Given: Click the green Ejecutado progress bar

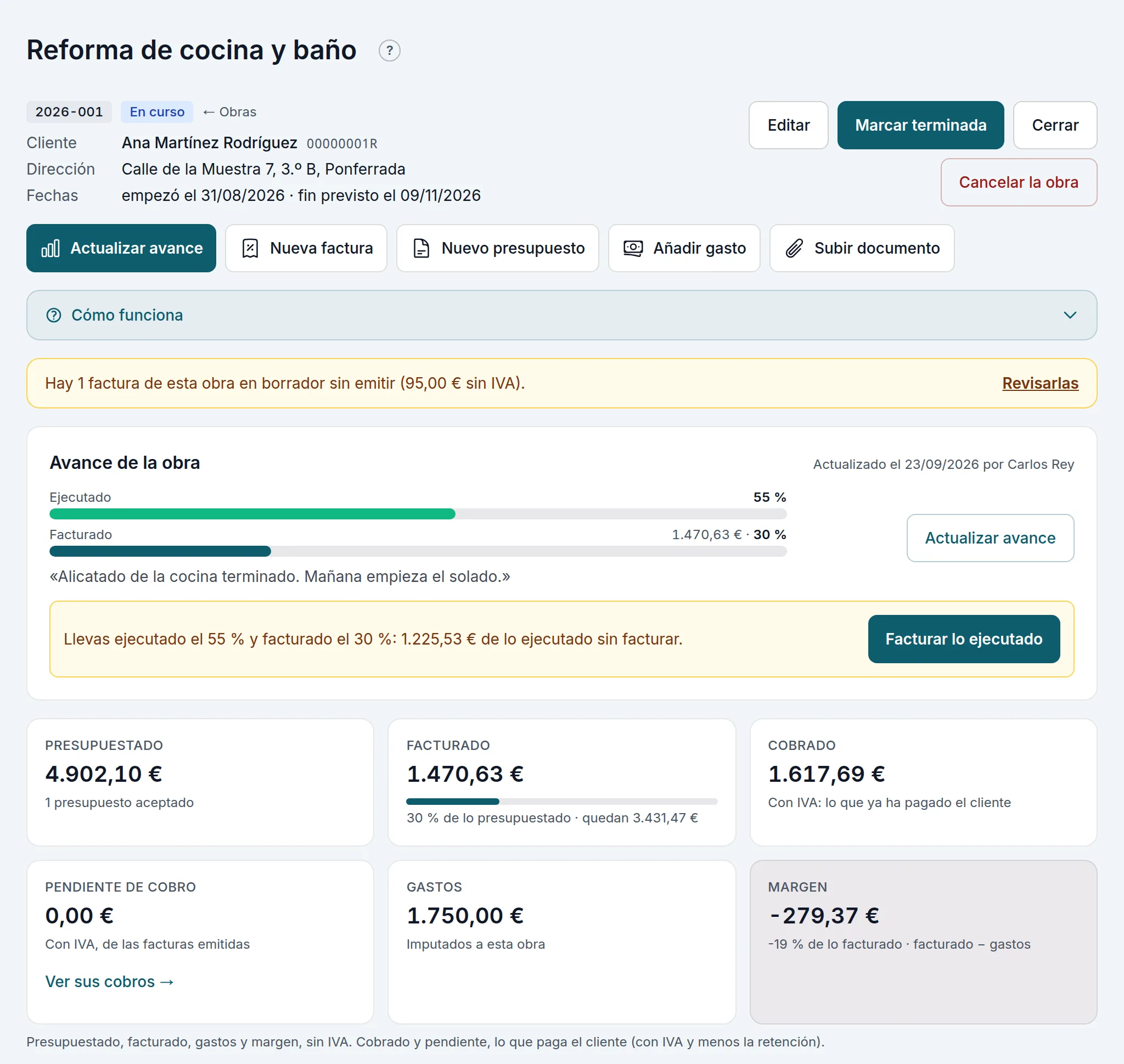Looking at the screenshot, I should pyautogui.click(x=418, y=514).
